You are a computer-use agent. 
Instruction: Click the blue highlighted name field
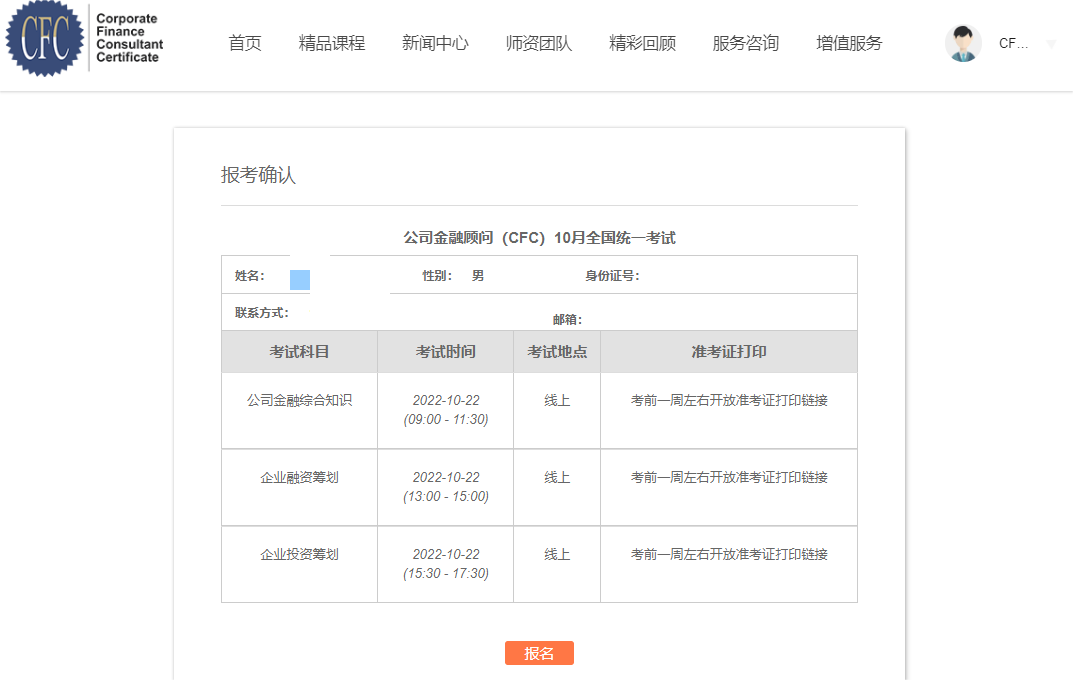(300, 279)
